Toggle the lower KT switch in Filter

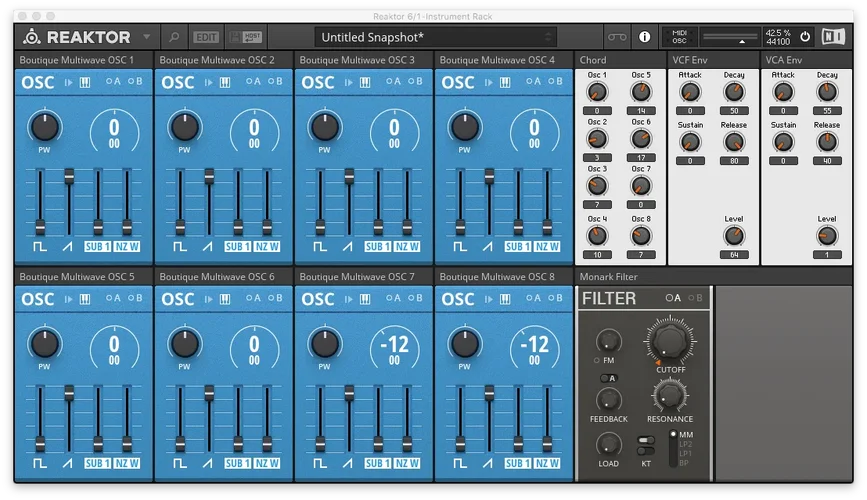click(646, 451)
